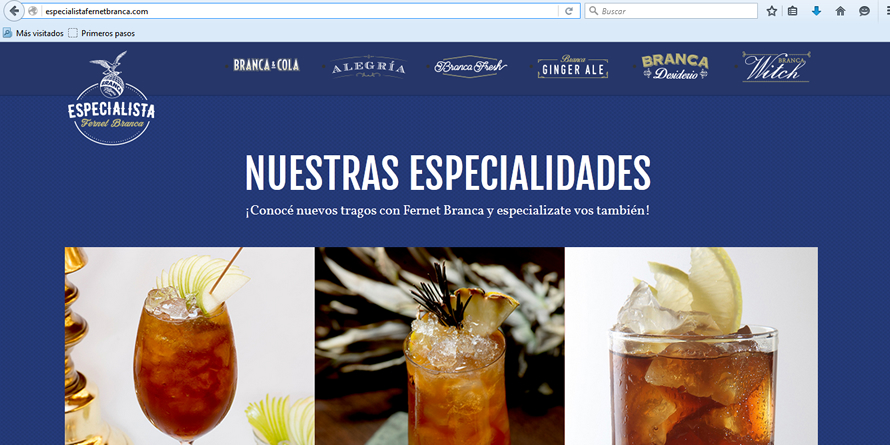Click the Especialista Fernet Branca logo

(x=111, y=98)
